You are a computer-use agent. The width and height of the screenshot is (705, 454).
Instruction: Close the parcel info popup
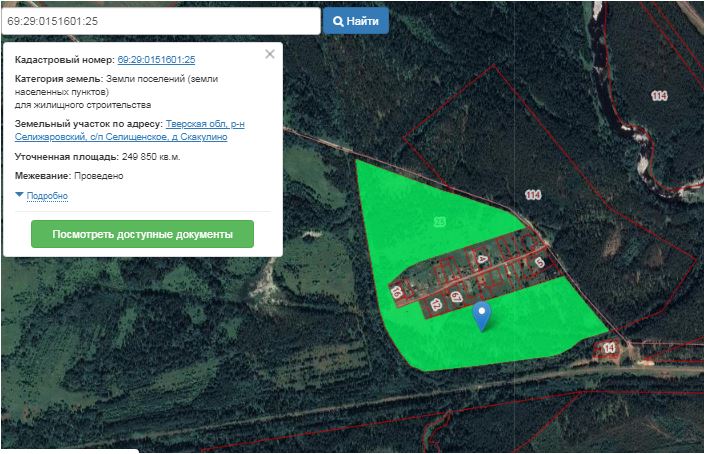click(270, 54)
